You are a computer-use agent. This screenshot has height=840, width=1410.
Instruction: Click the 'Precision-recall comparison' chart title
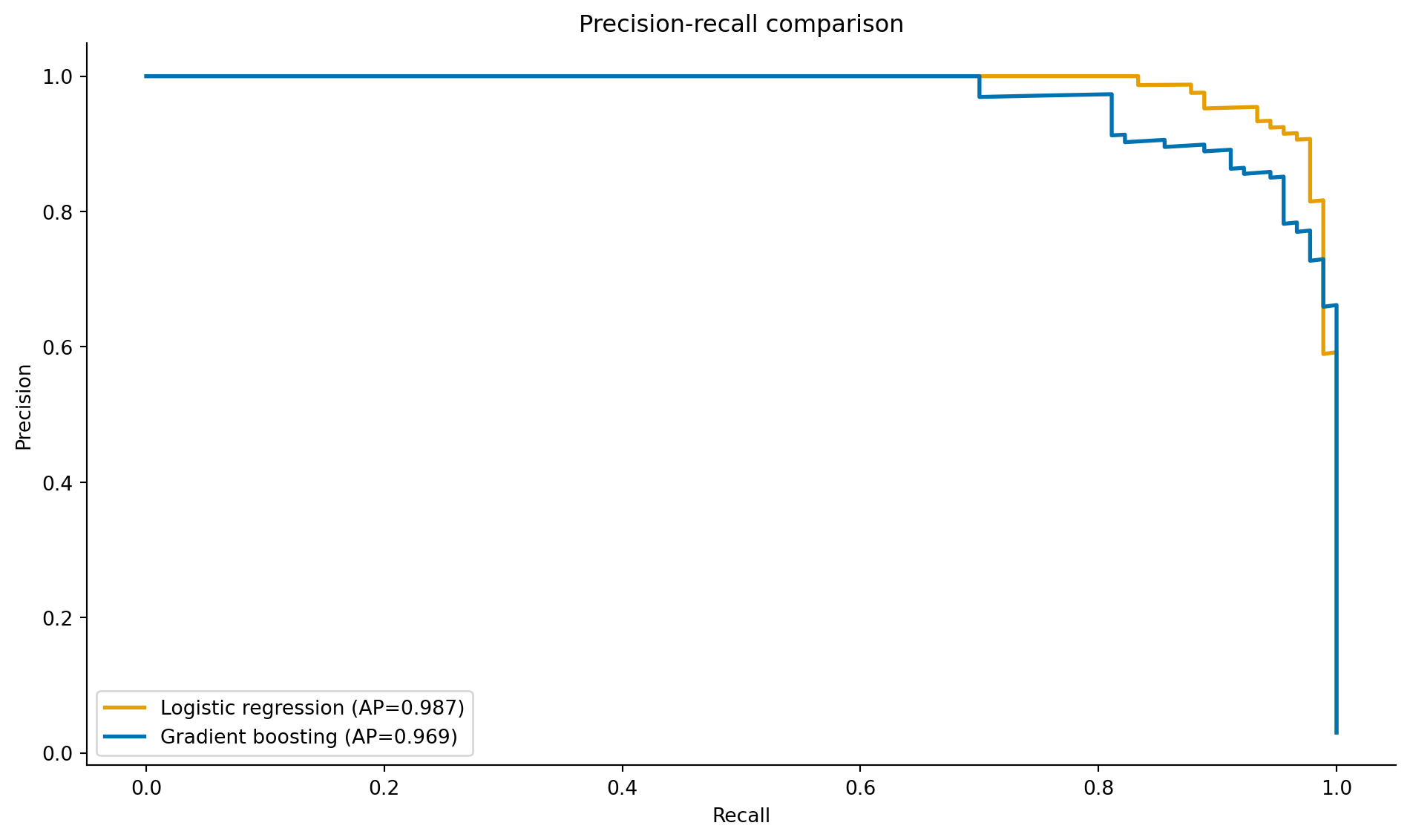pyautogui.click(x=741, y=24)
